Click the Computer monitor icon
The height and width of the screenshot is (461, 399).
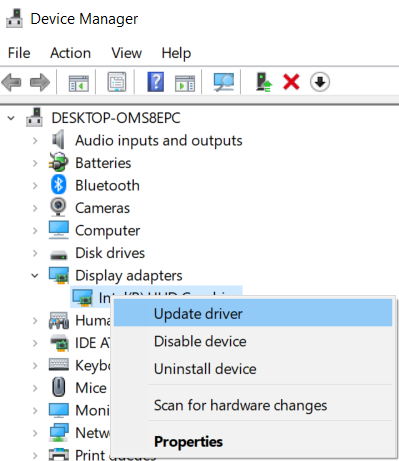pos(59,230)
